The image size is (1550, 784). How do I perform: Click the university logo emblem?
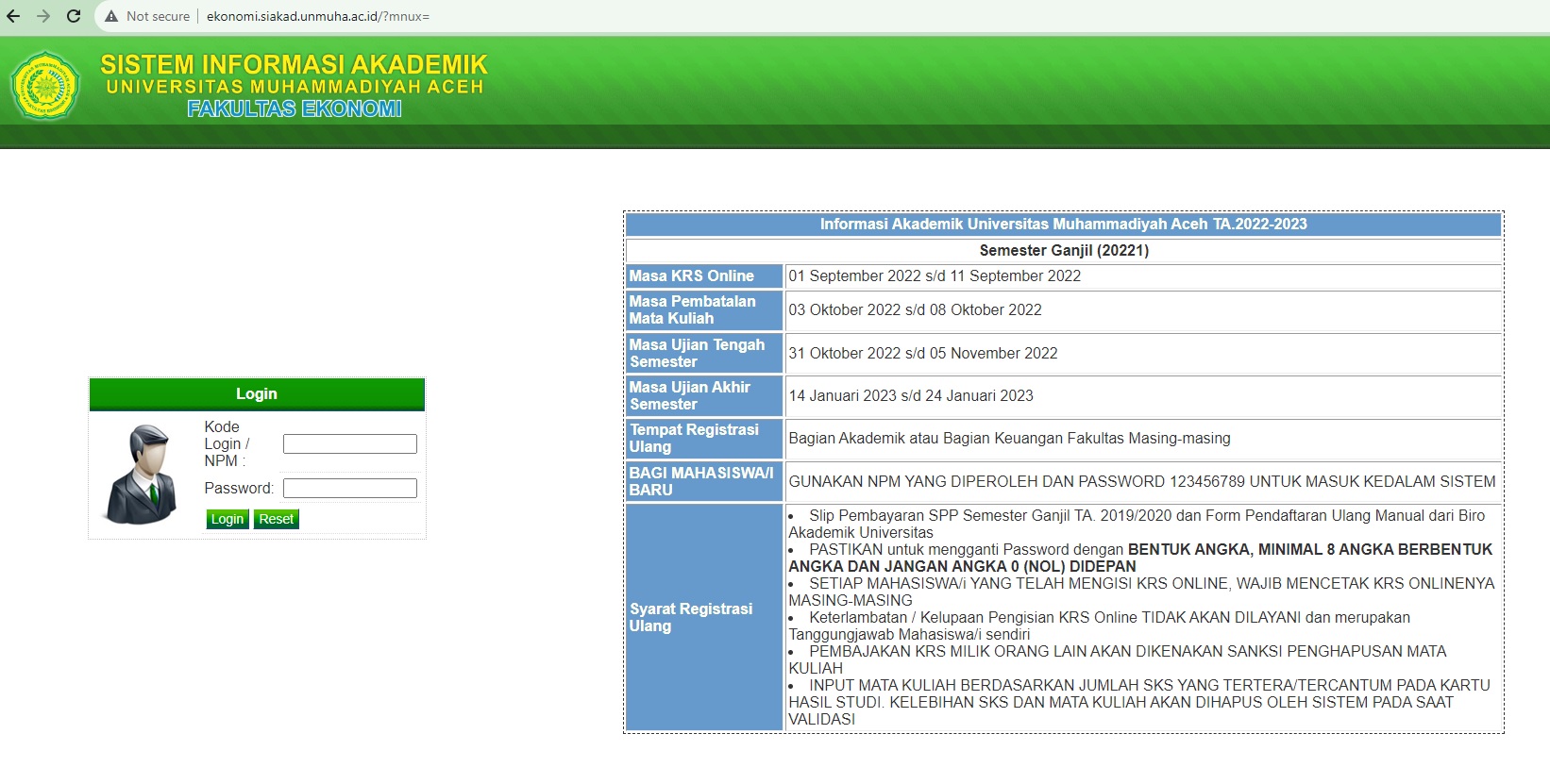(44, 86)
